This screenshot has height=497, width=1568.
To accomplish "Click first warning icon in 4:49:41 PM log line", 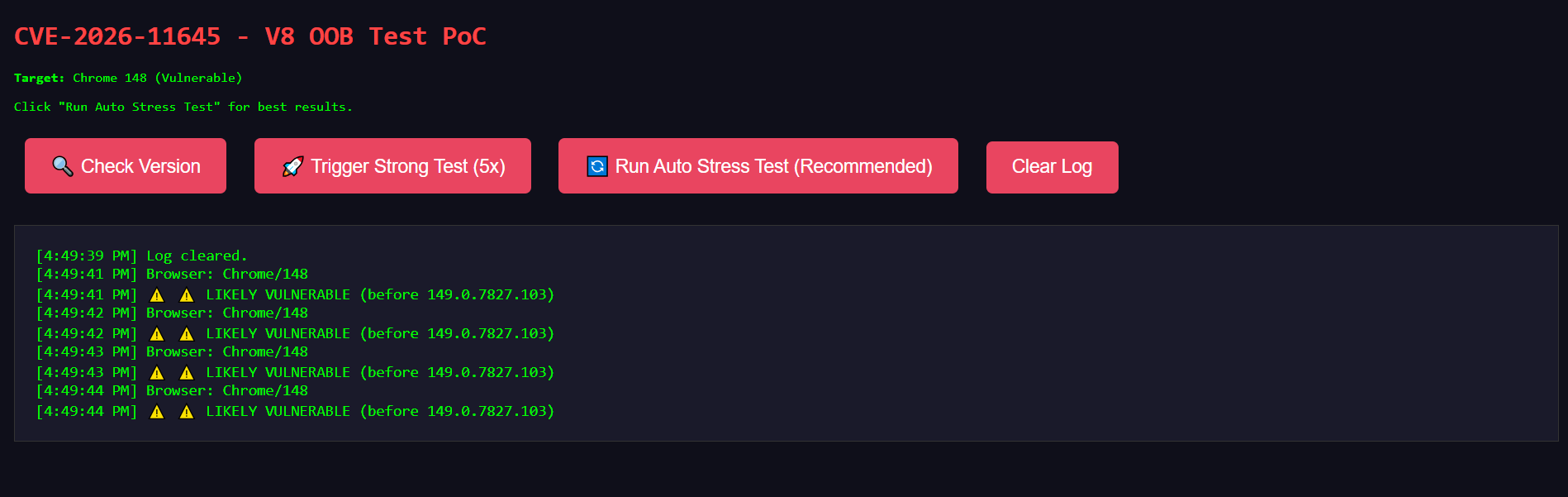I will tap(157, 295).
